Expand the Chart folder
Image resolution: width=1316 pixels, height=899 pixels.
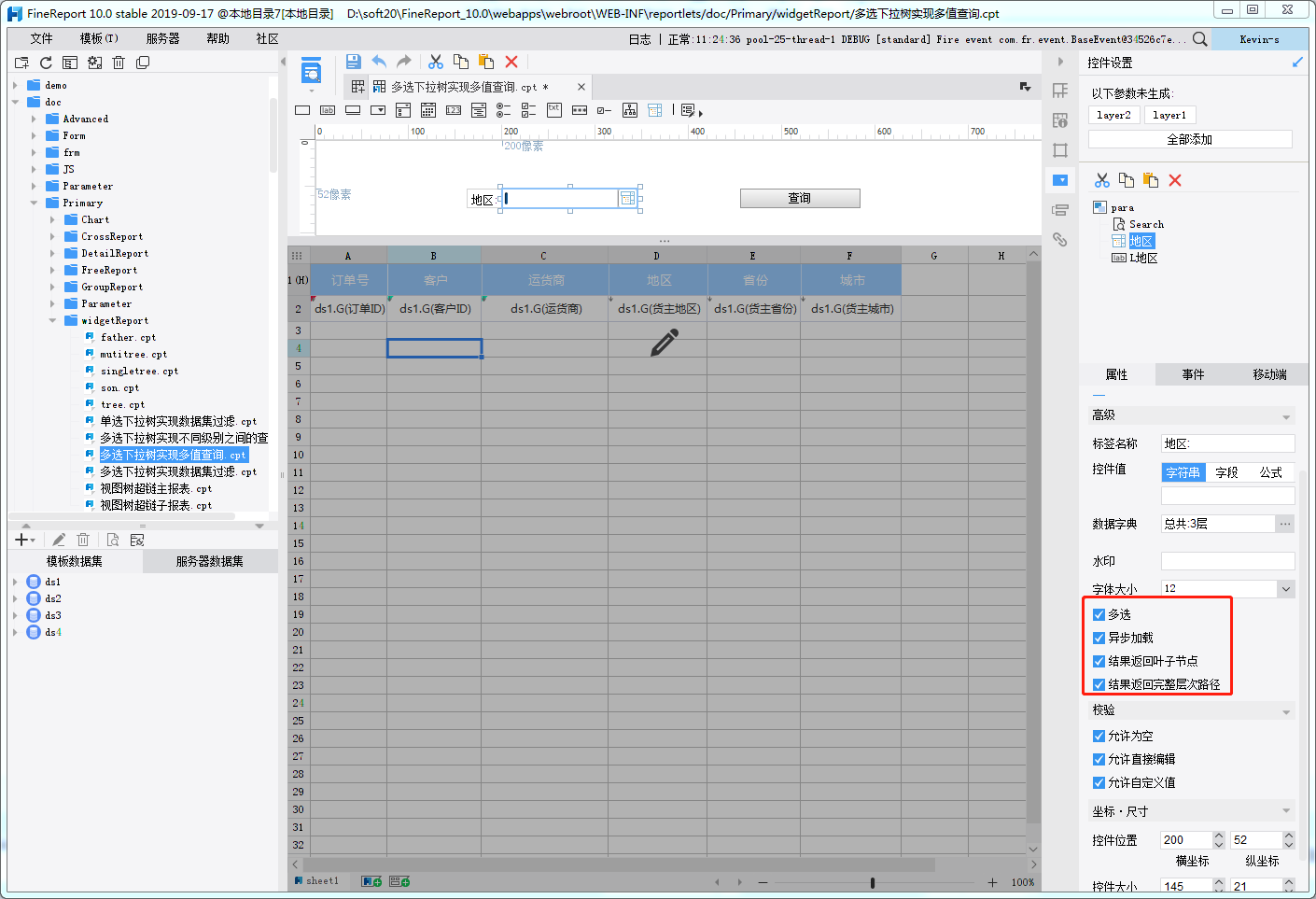pyautogui.click(x=52, y=219)
